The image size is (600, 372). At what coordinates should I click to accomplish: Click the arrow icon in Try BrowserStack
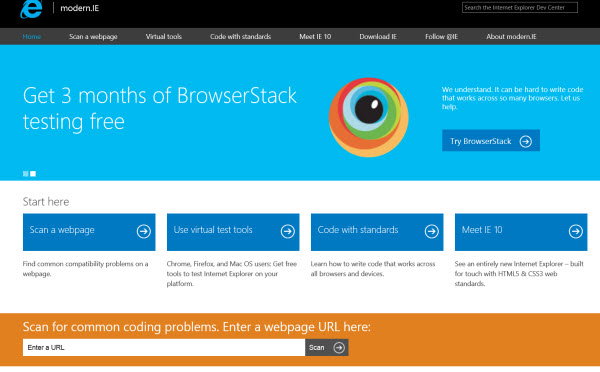pos(526,141)
